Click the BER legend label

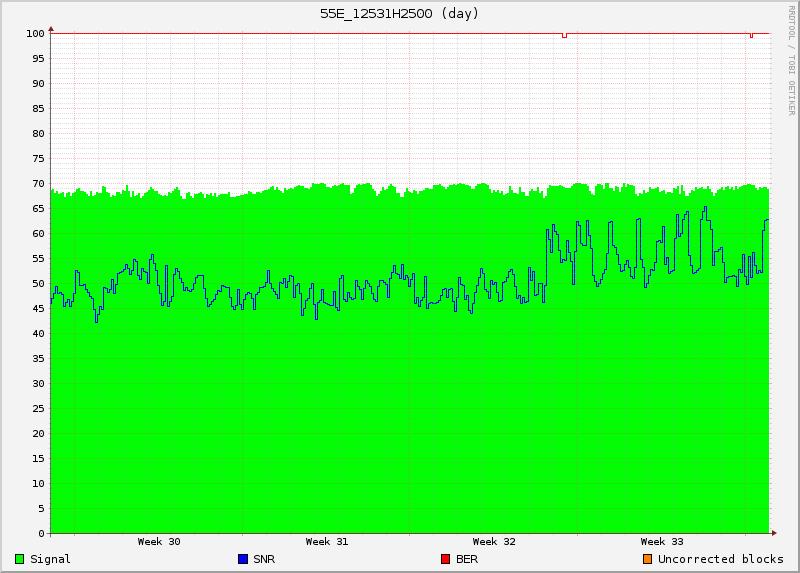467,559
